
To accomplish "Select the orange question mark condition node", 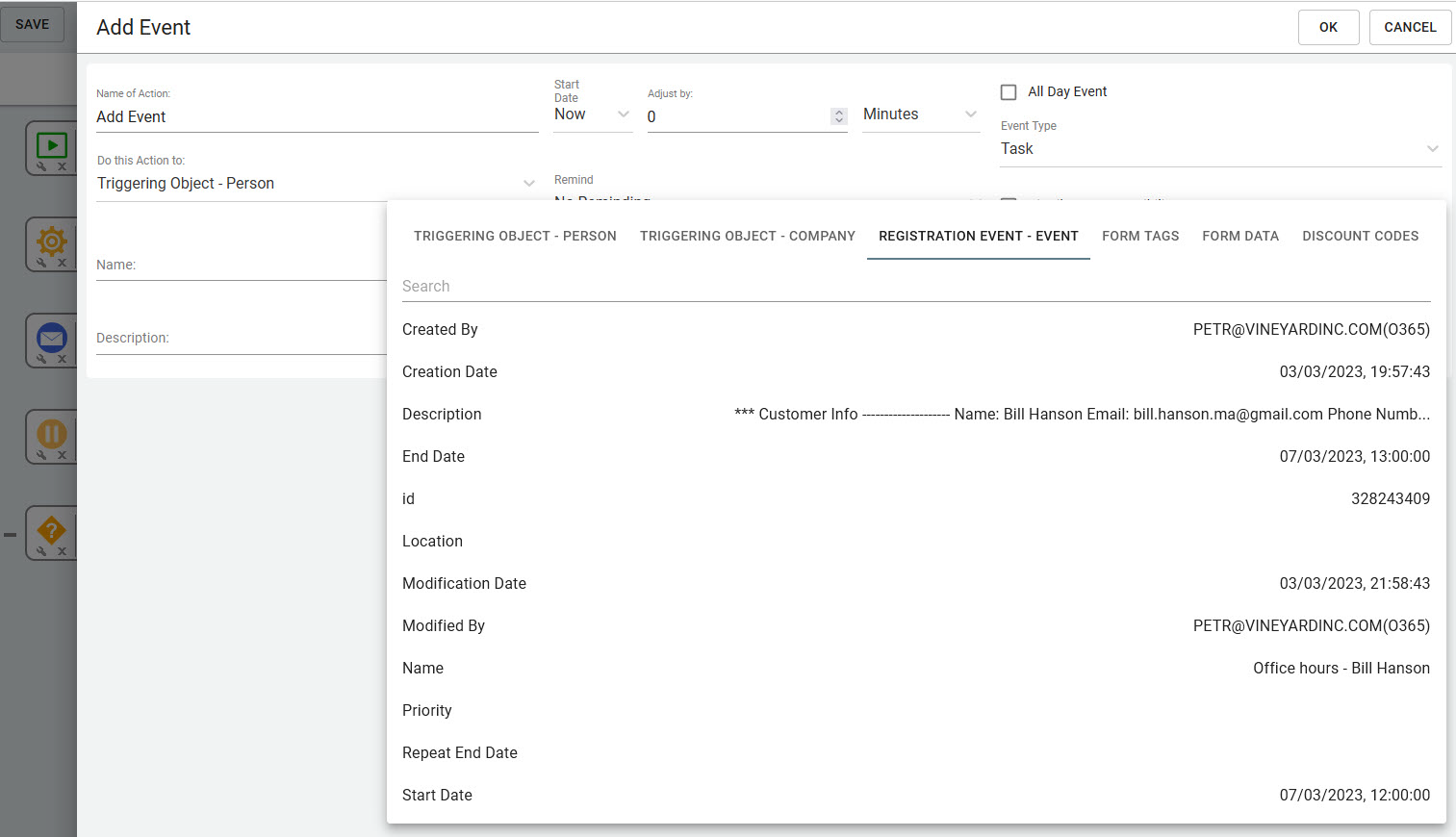I will (51, 530).
